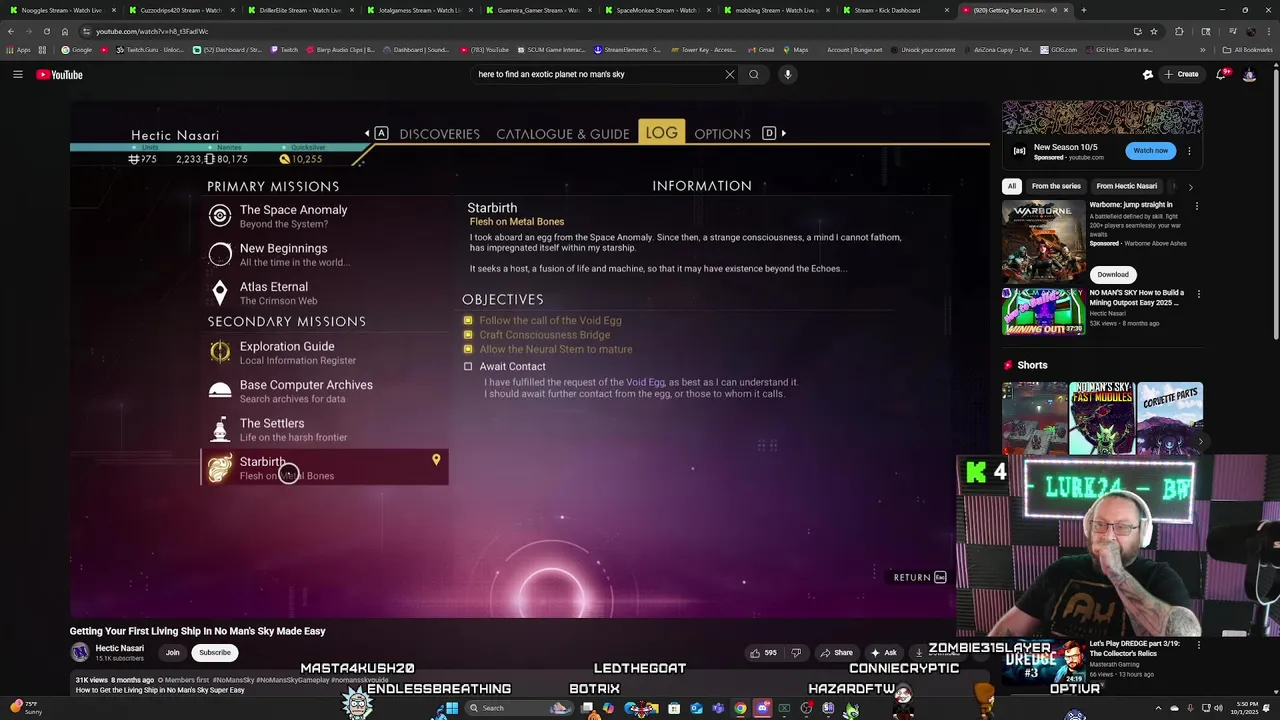
Task: Open the account avatar menu
Action: (1249, 74)
